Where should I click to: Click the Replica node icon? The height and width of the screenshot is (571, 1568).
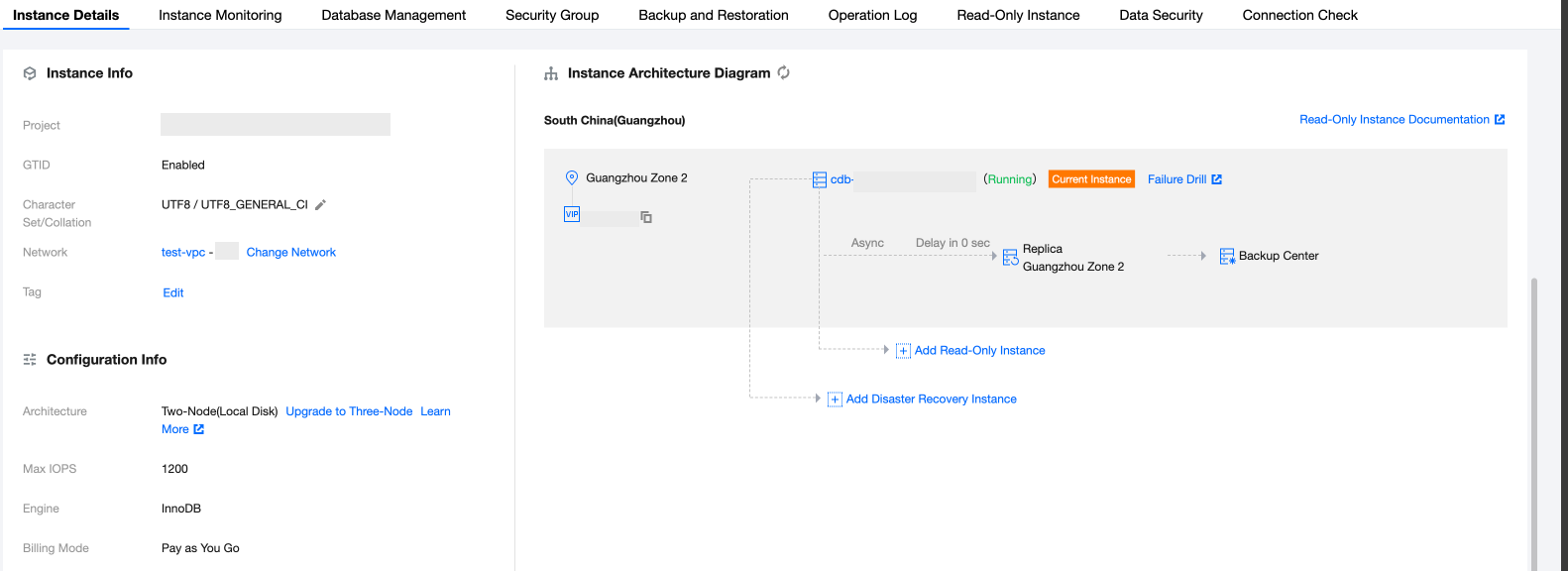1010,258
